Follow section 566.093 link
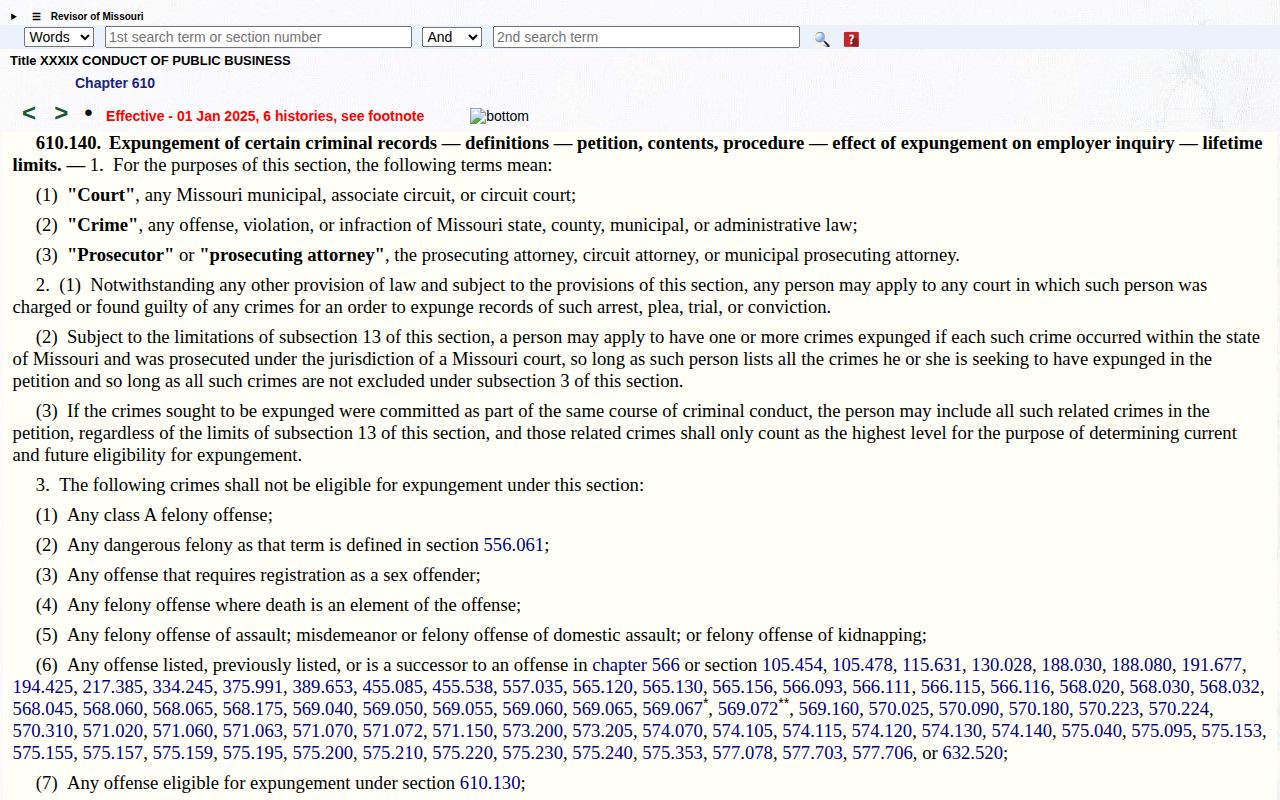 (x=813, y=687)
